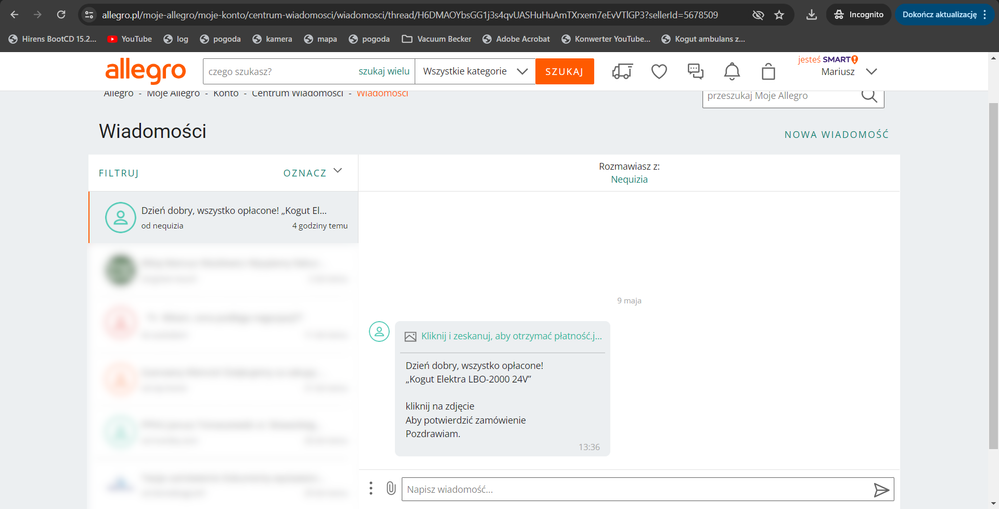The image size is (999, 509).
Task: Open the Kliknij i zeskanuj image attachment
Action: pyautogui.click(x=502, y=337)
